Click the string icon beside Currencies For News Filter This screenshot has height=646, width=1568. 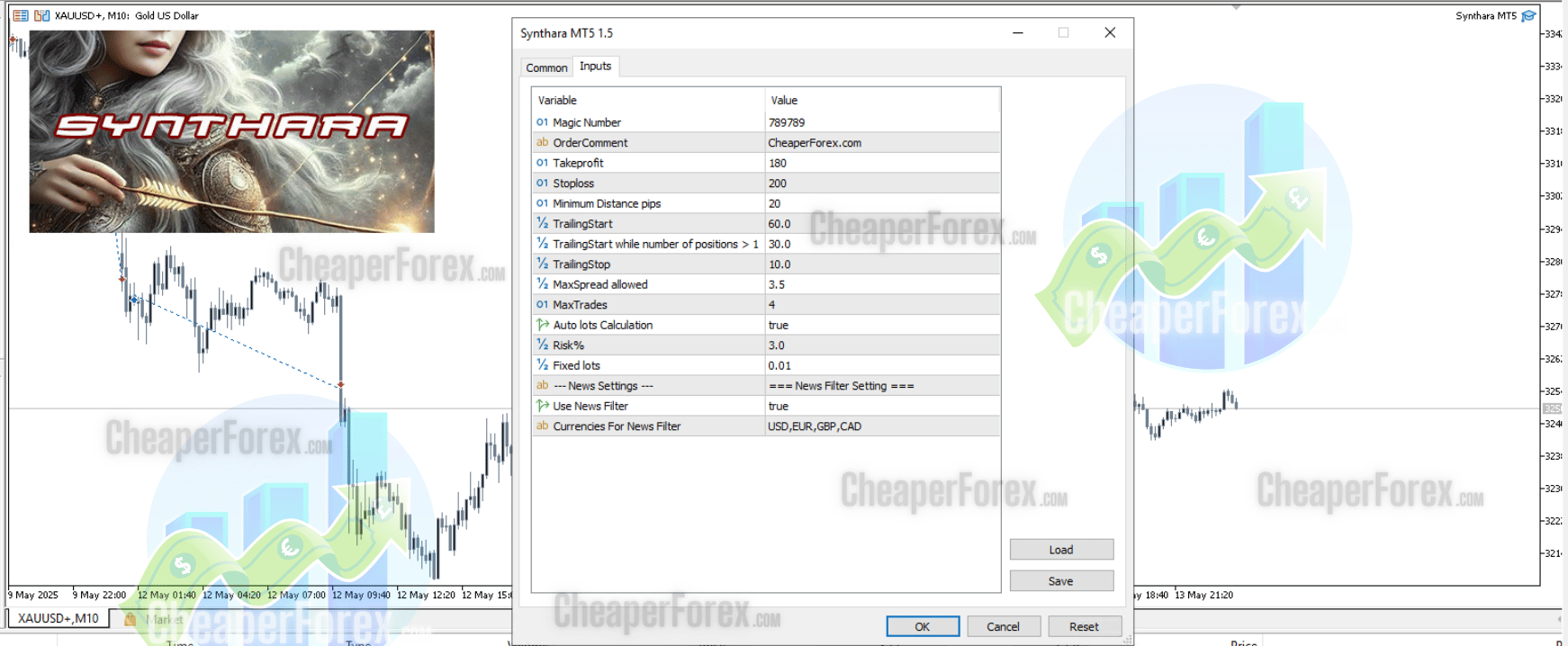(542, 426)
